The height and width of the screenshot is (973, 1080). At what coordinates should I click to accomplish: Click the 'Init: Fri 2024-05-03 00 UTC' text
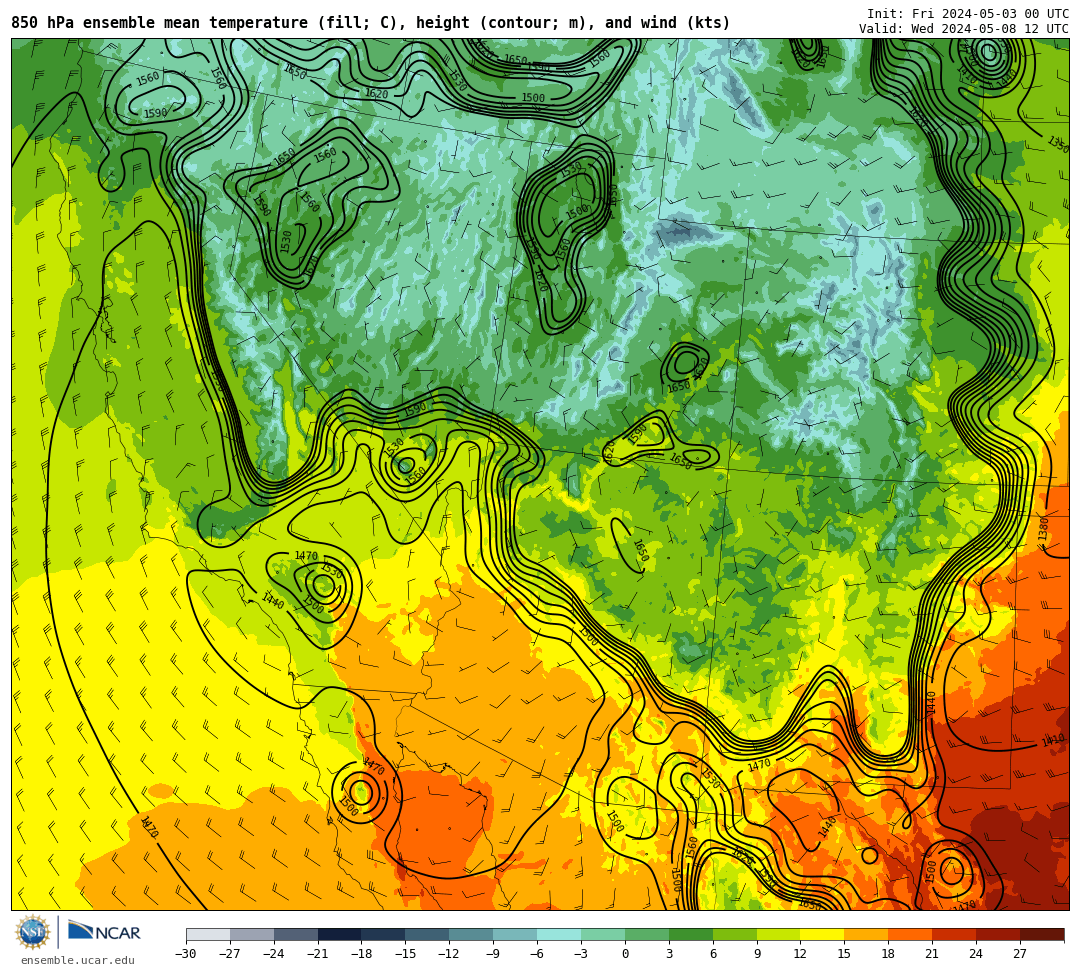coord(968,14)
